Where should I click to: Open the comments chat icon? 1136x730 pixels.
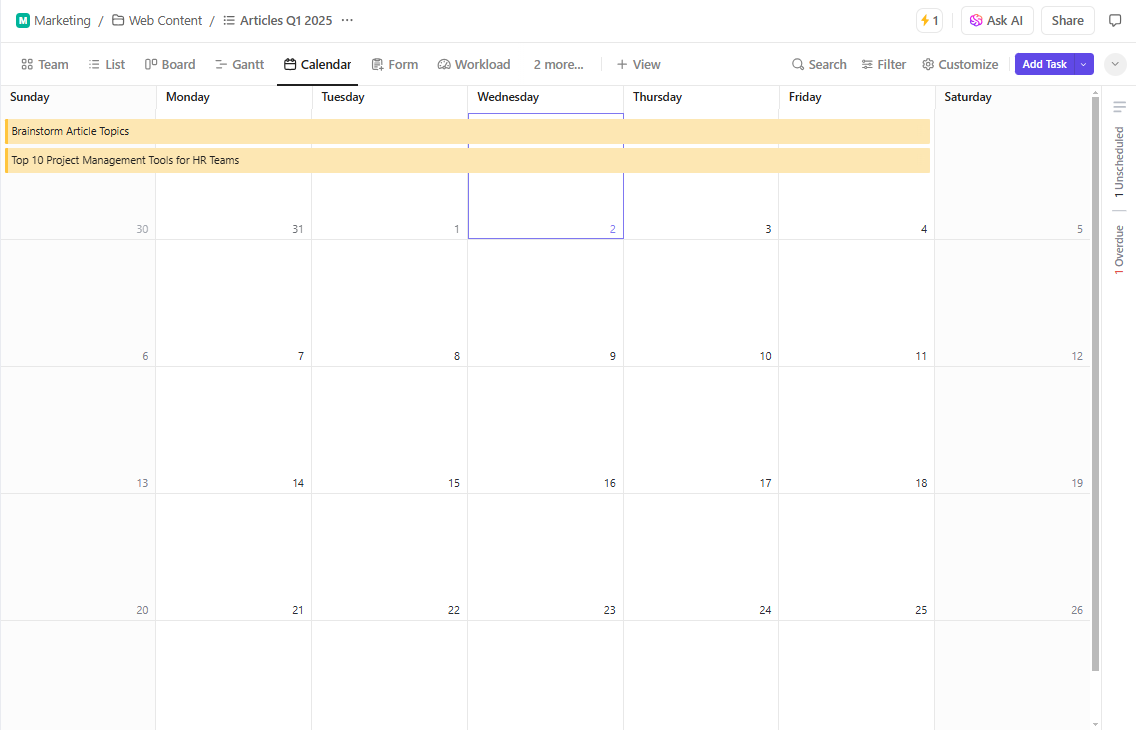coord(1115,20)
